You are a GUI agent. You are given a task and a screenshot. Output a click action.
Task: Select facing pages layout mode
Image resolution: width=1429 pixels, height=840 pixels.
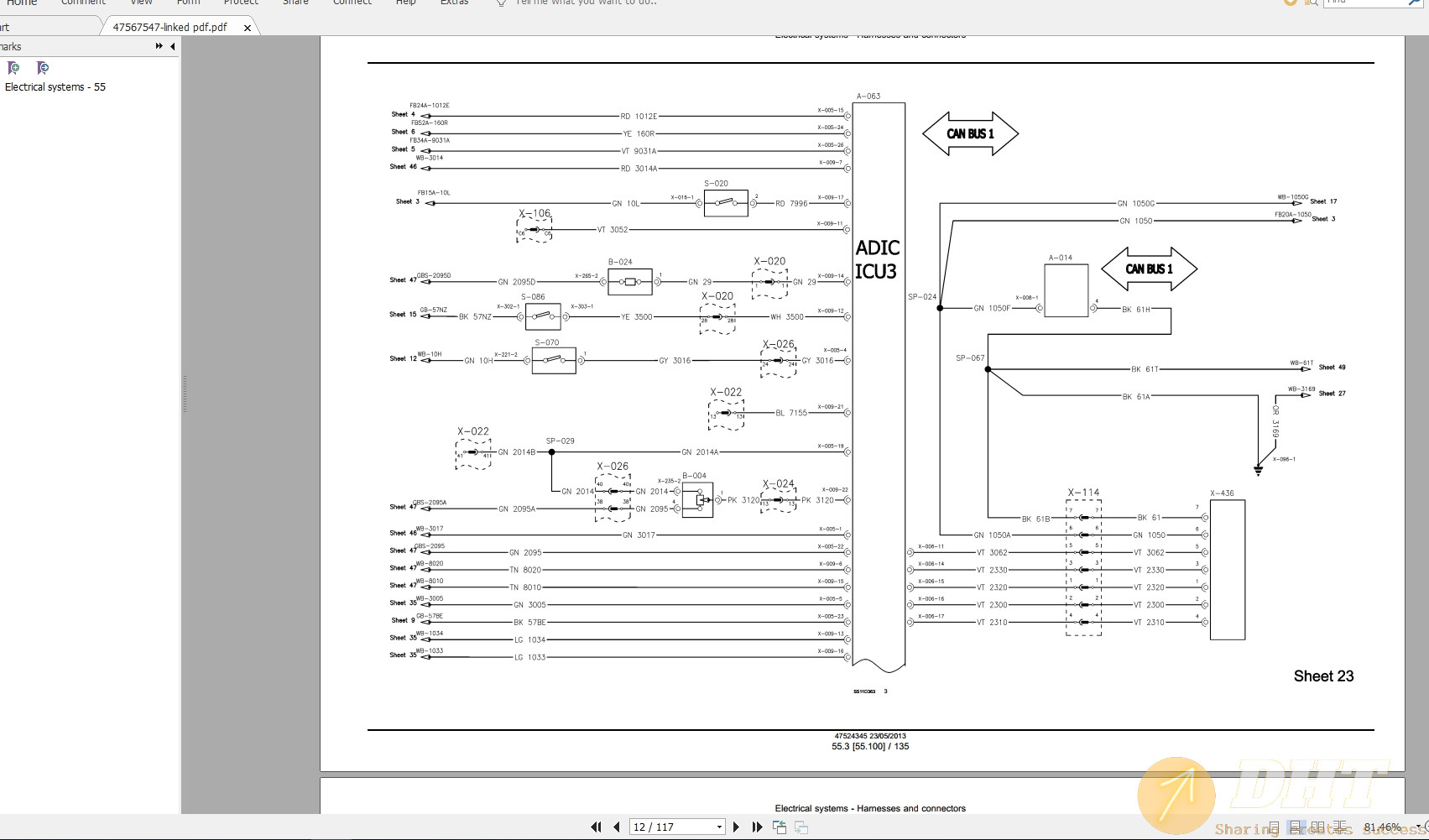pyautogui.click(x=1317, y=827)
